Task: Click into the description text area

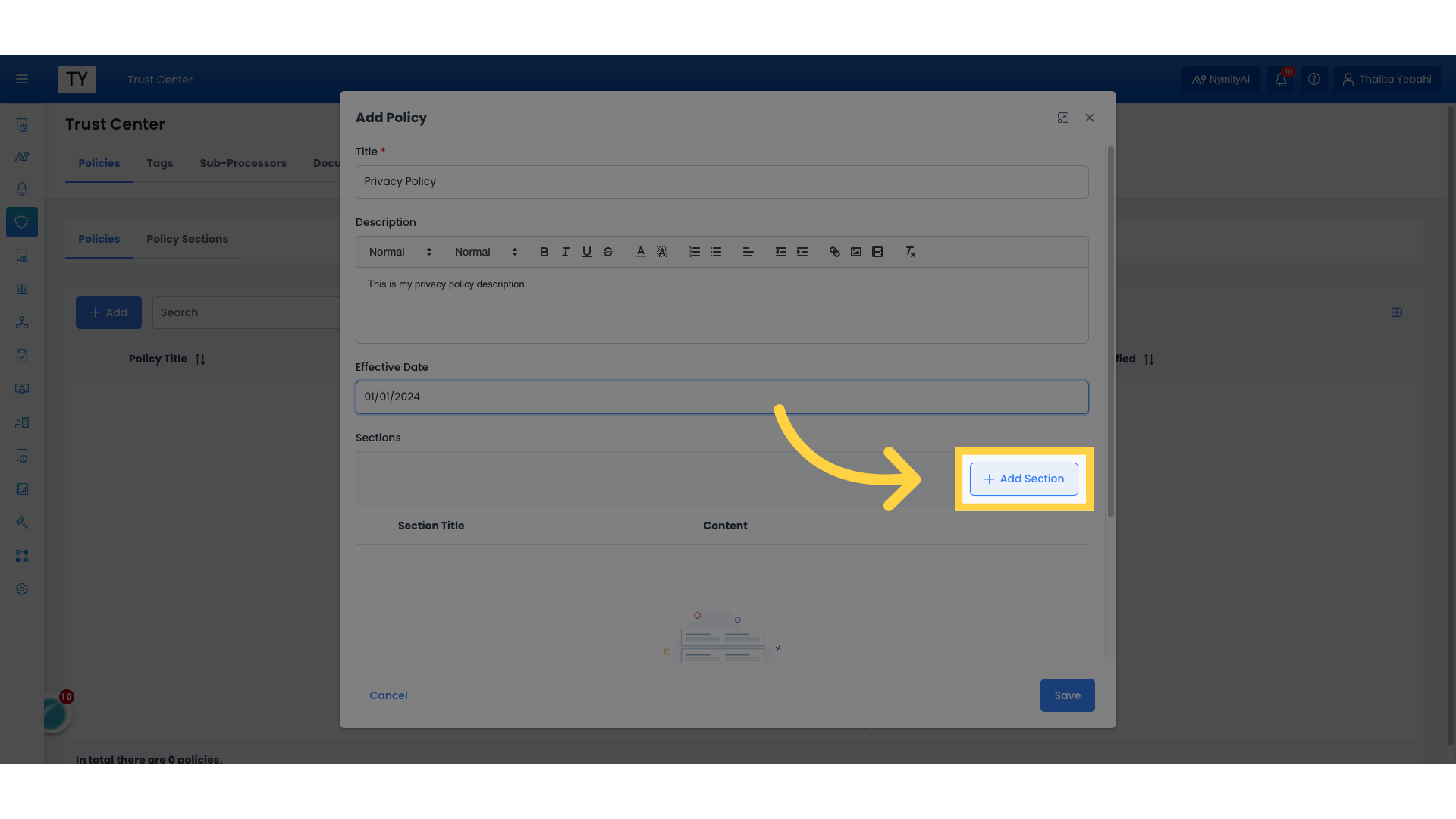Action: click(722, 305)
